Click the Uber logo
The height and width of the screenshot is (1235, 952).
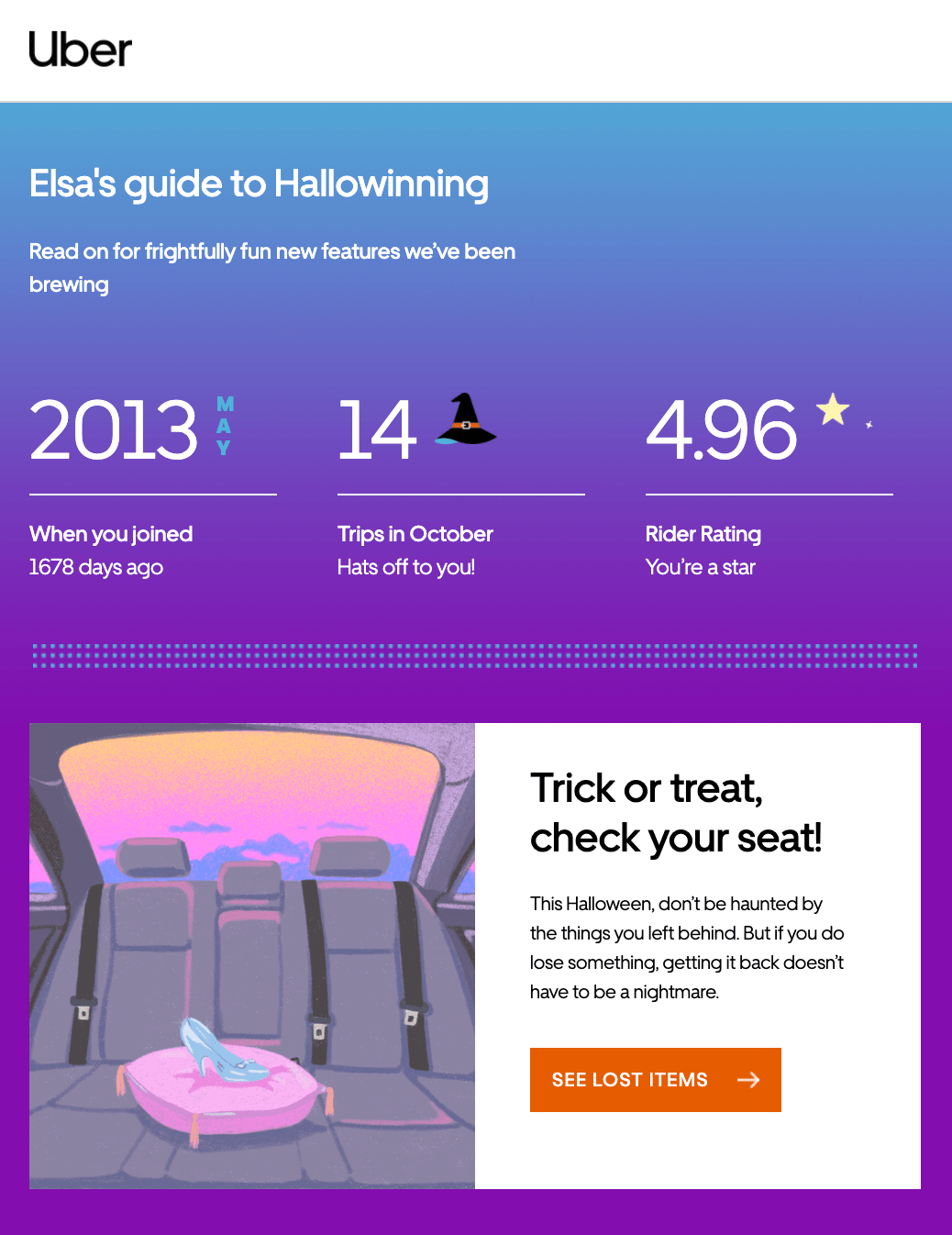[80, 50]
